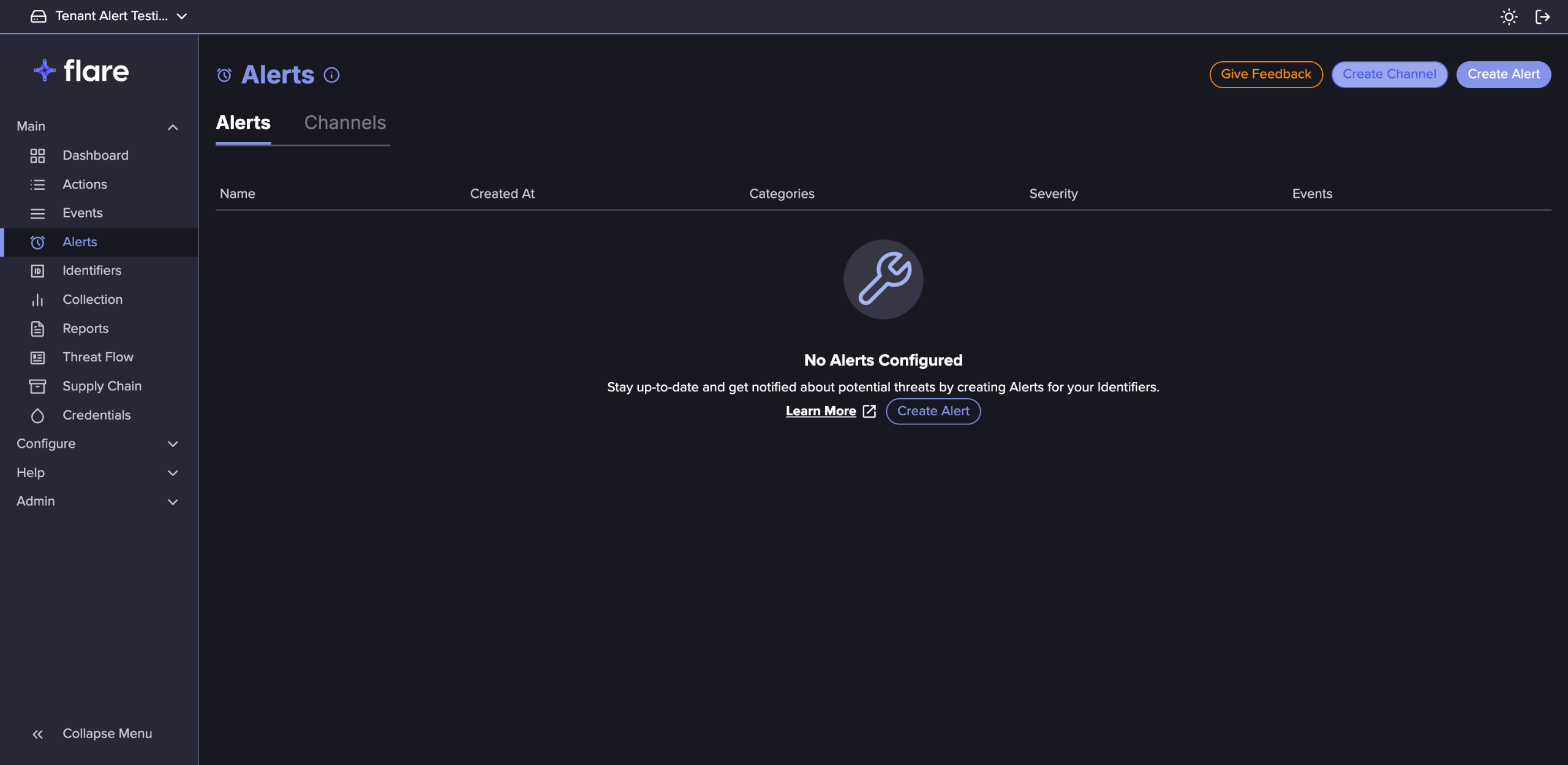Image resolution: width=1568 pixels, height=765 pixels.
Task: Collapse the Main sidebar section
Action: pyautogui.click(x=172, y=127)
